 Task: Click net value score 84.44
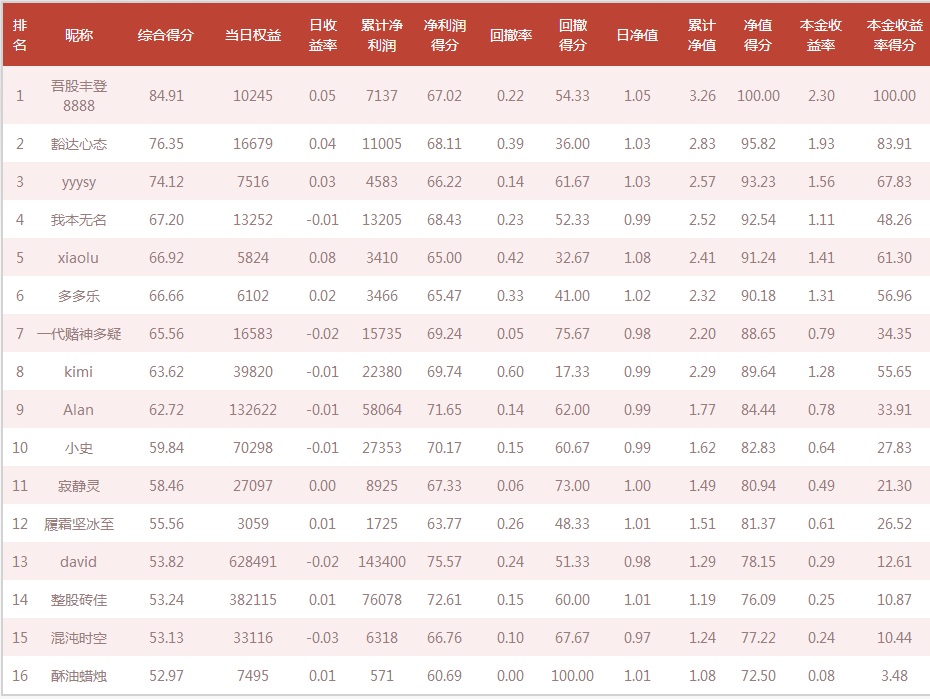758,409
